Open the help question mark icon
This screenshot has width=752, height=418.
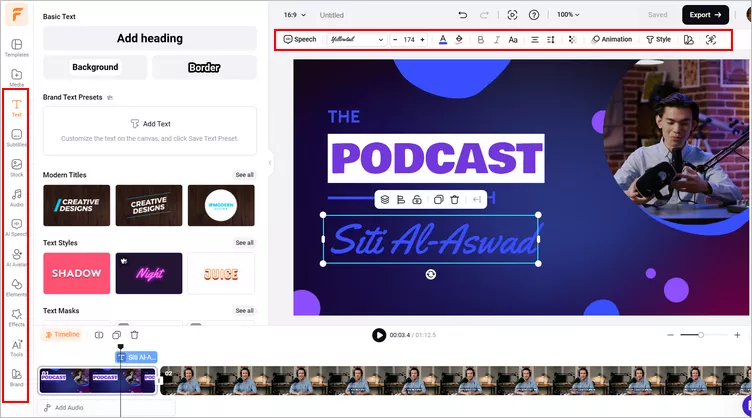coord(534,15)
